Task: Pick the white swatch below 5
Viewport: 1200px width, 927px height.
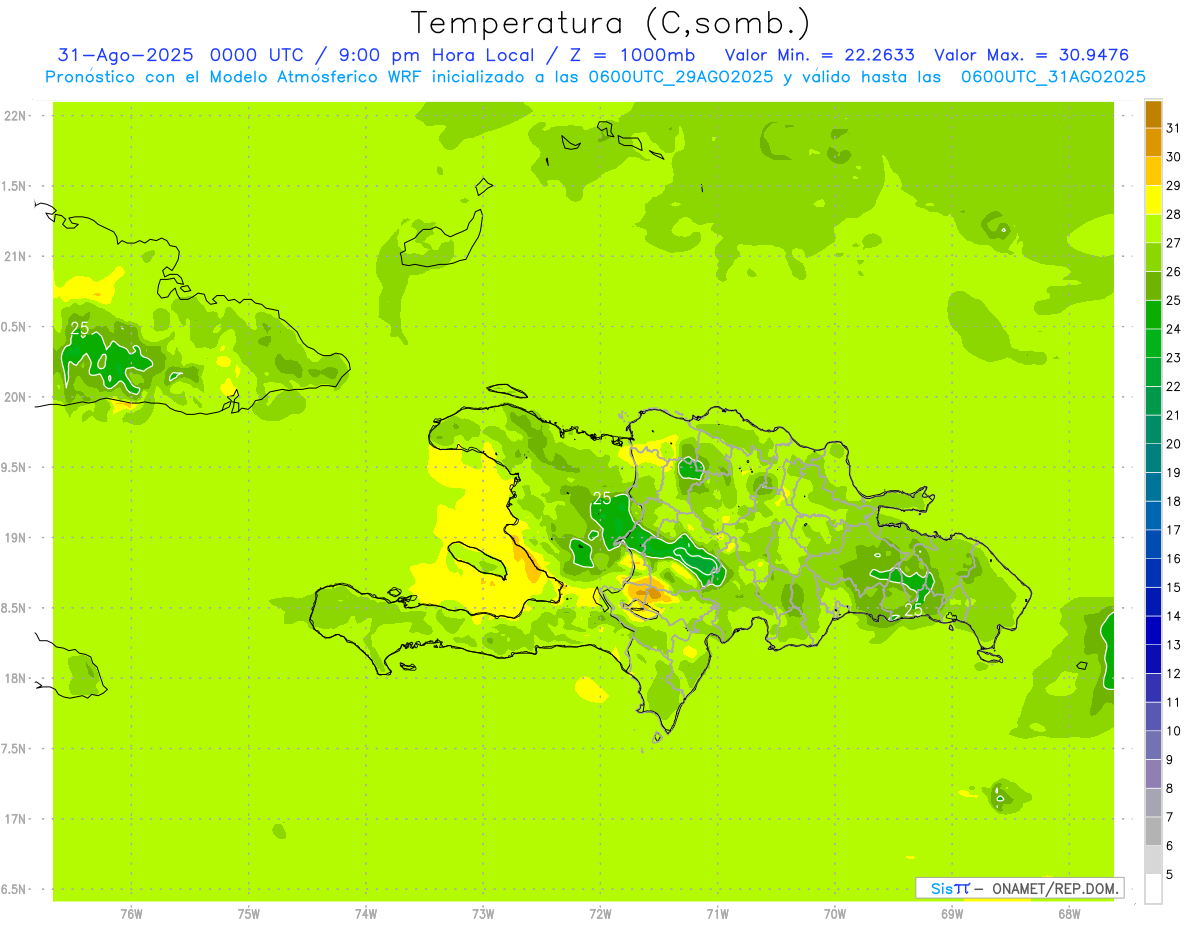Action: (1153, 889)
